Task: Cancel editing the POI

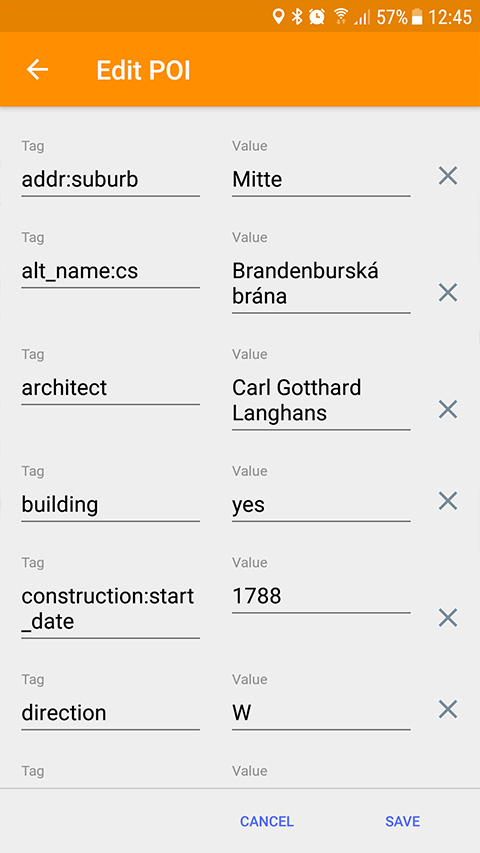Action: click(x=267, y=821)
